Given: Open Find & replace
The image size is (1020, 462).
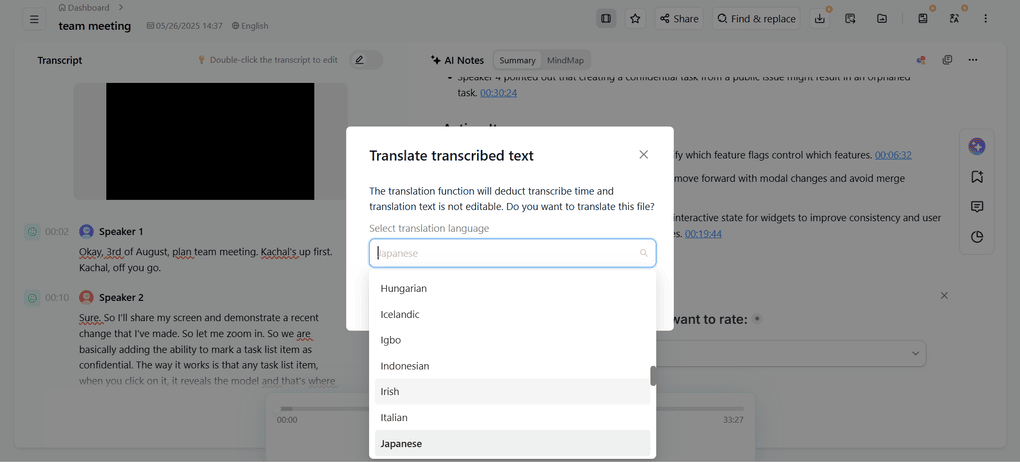Looking at the screenshot, I should point(756,19).
